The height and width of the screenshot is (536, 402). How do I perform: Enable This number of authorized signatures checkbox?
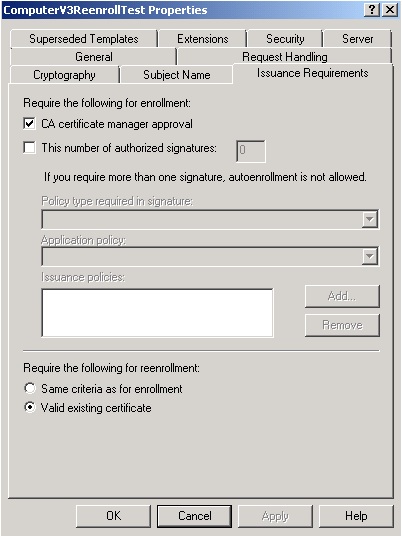point(29,148)
